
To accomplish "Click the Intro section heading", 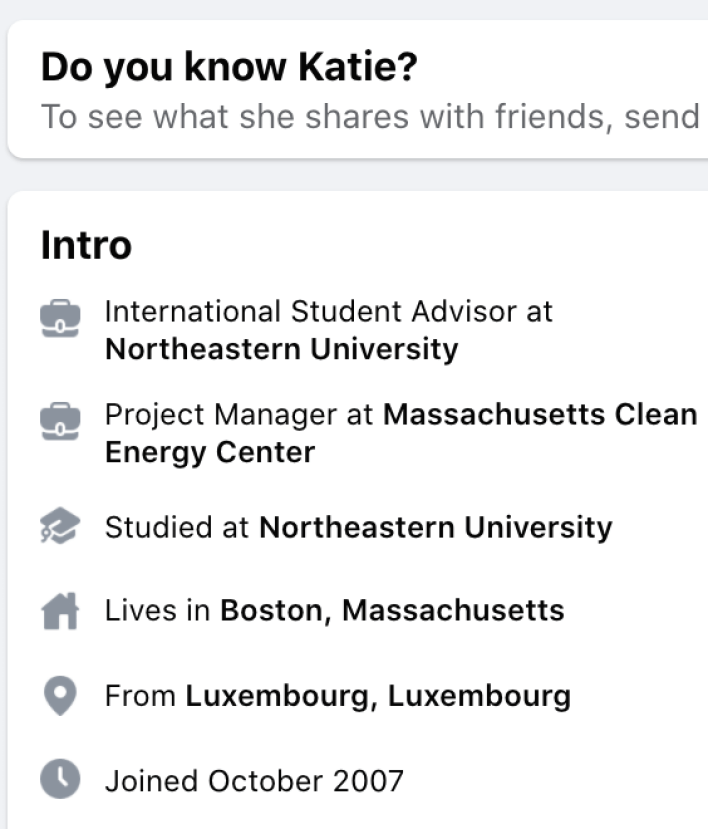I will tap(86, 245).
